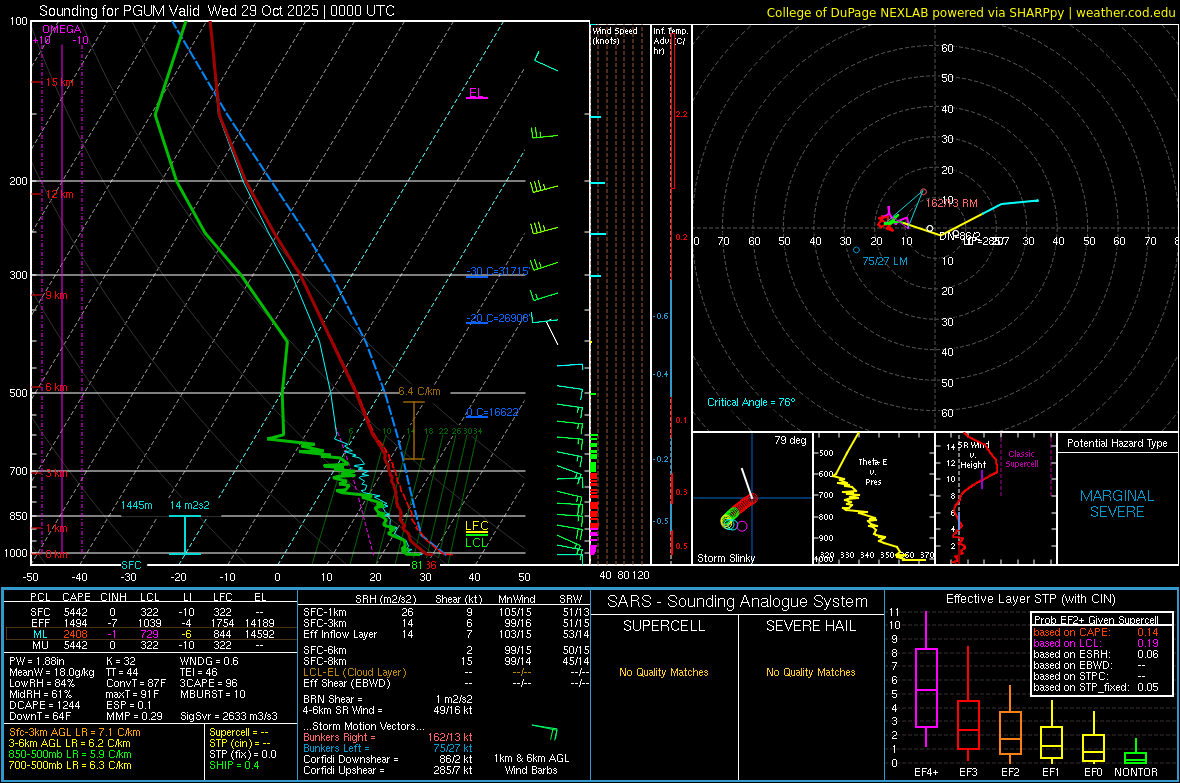This screenshot has width=1180, height=783.
Task: Click the SUPERCELL column heading
Action: tap(664, 626)
